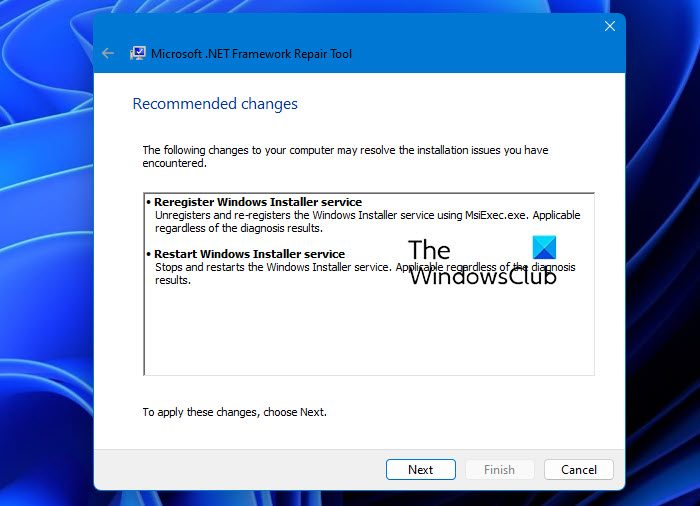The image size is (700, 506).
Task: Click the "Unregisters and re-registers" description text
Action: pos(367,222)
